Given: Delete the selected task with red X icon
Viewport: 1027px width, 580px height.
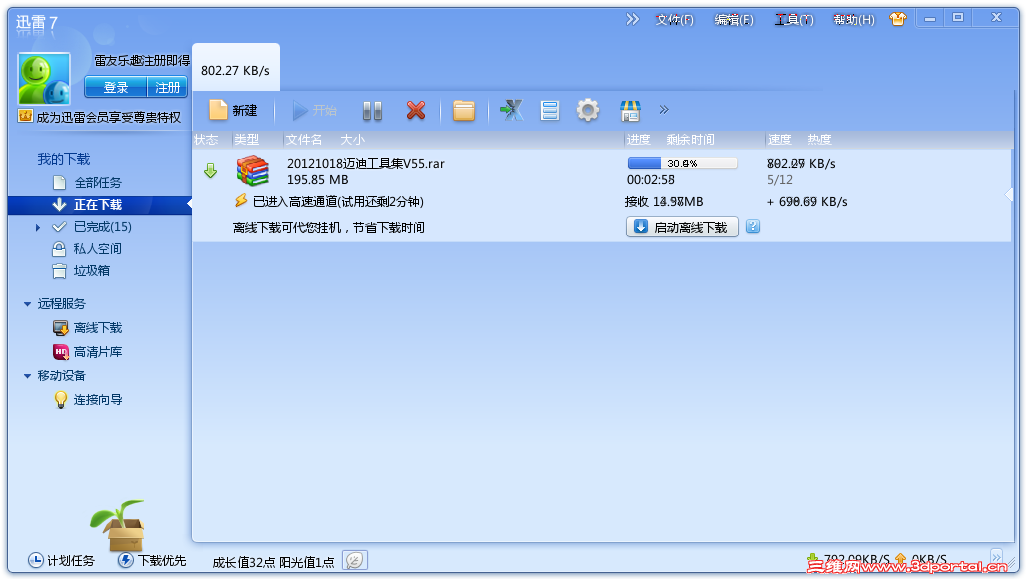Looking at the screenshot, I should tap(416, 110).
